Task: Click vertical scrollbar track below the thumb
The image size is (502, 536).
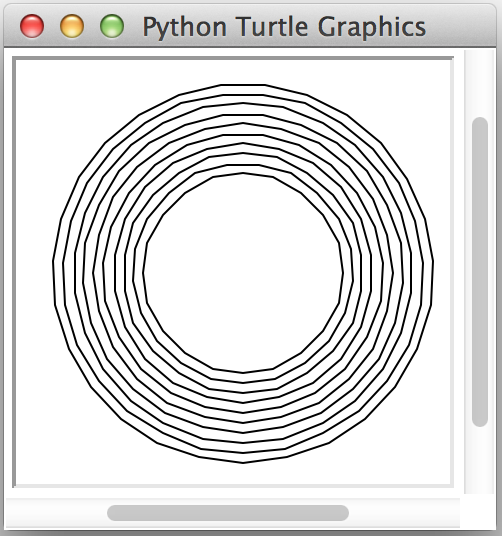Action: (x=480, y=460)
